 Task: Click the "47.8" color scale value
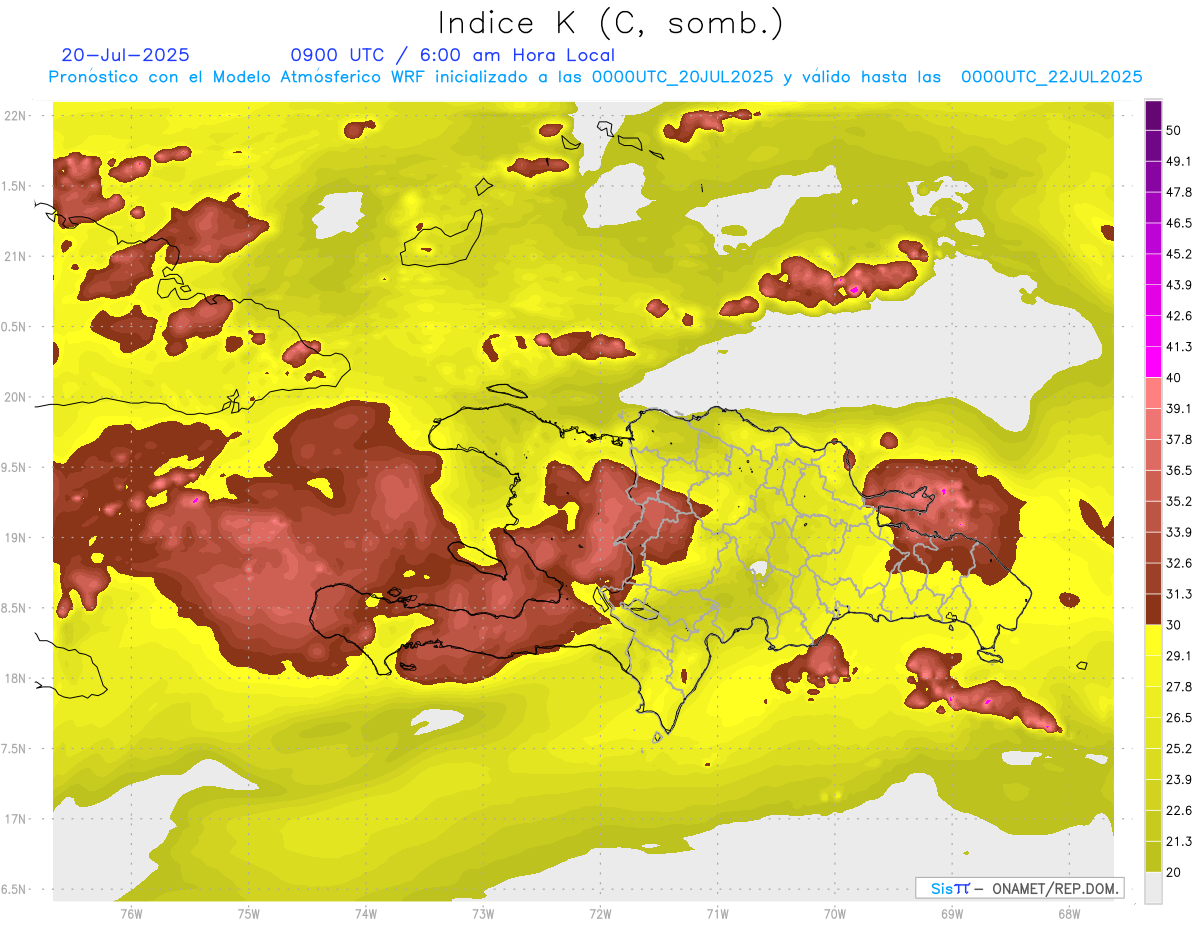tap(1179, 192)
